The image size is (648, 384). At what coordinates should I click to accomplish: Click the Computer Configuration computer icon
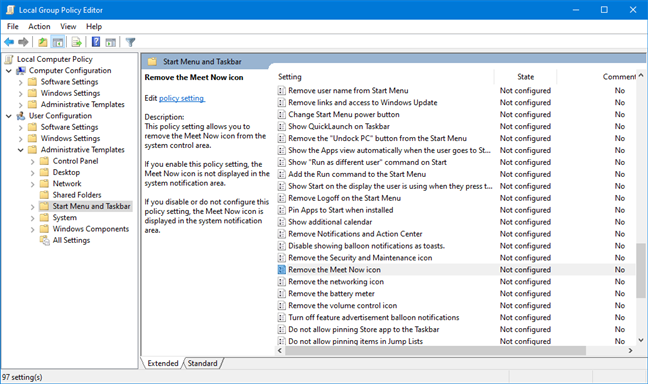(x=21, y=71)
